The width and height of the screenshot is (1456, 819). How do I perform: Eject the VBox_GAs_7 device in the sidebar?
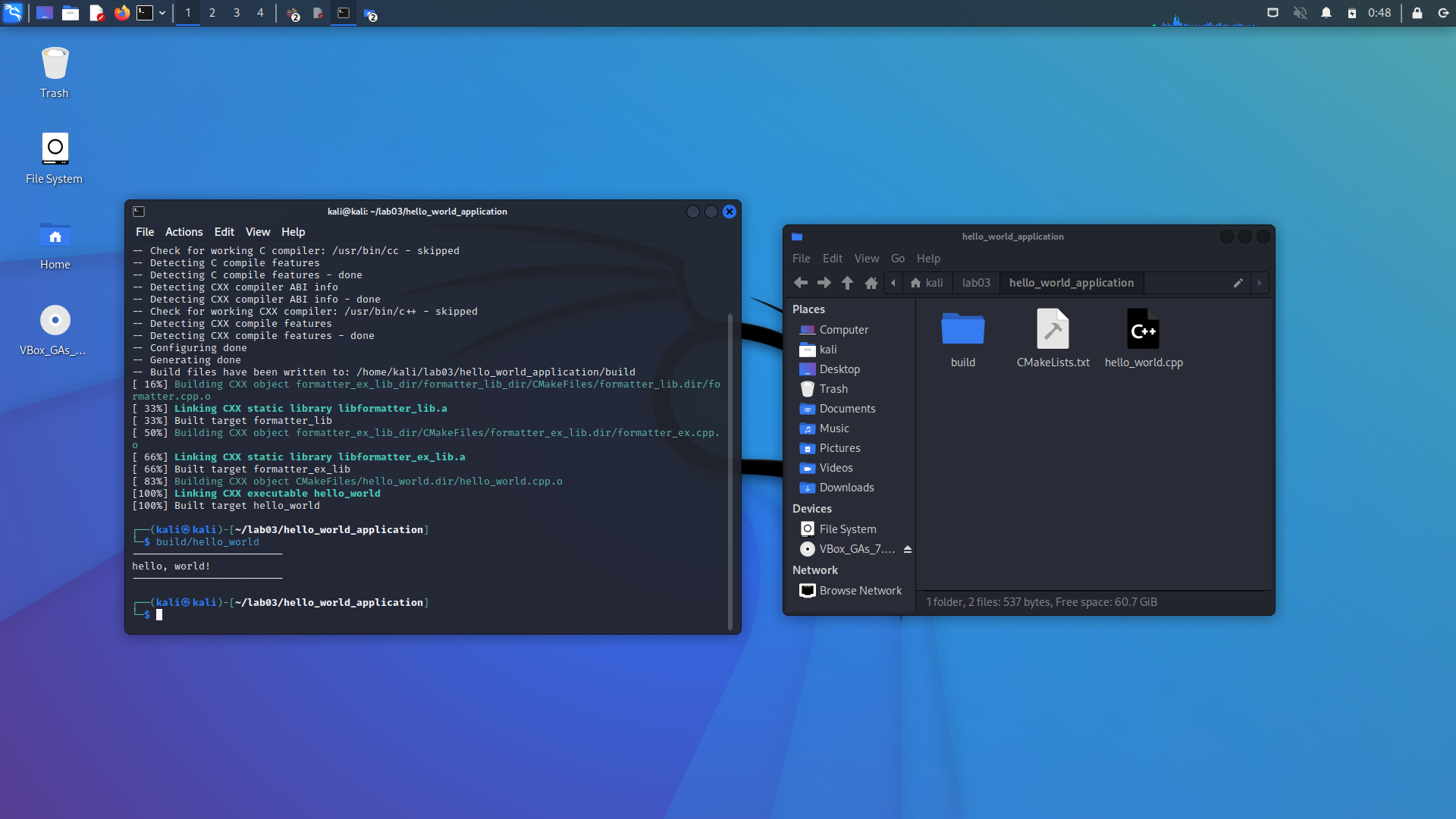(x=907, y=548)
